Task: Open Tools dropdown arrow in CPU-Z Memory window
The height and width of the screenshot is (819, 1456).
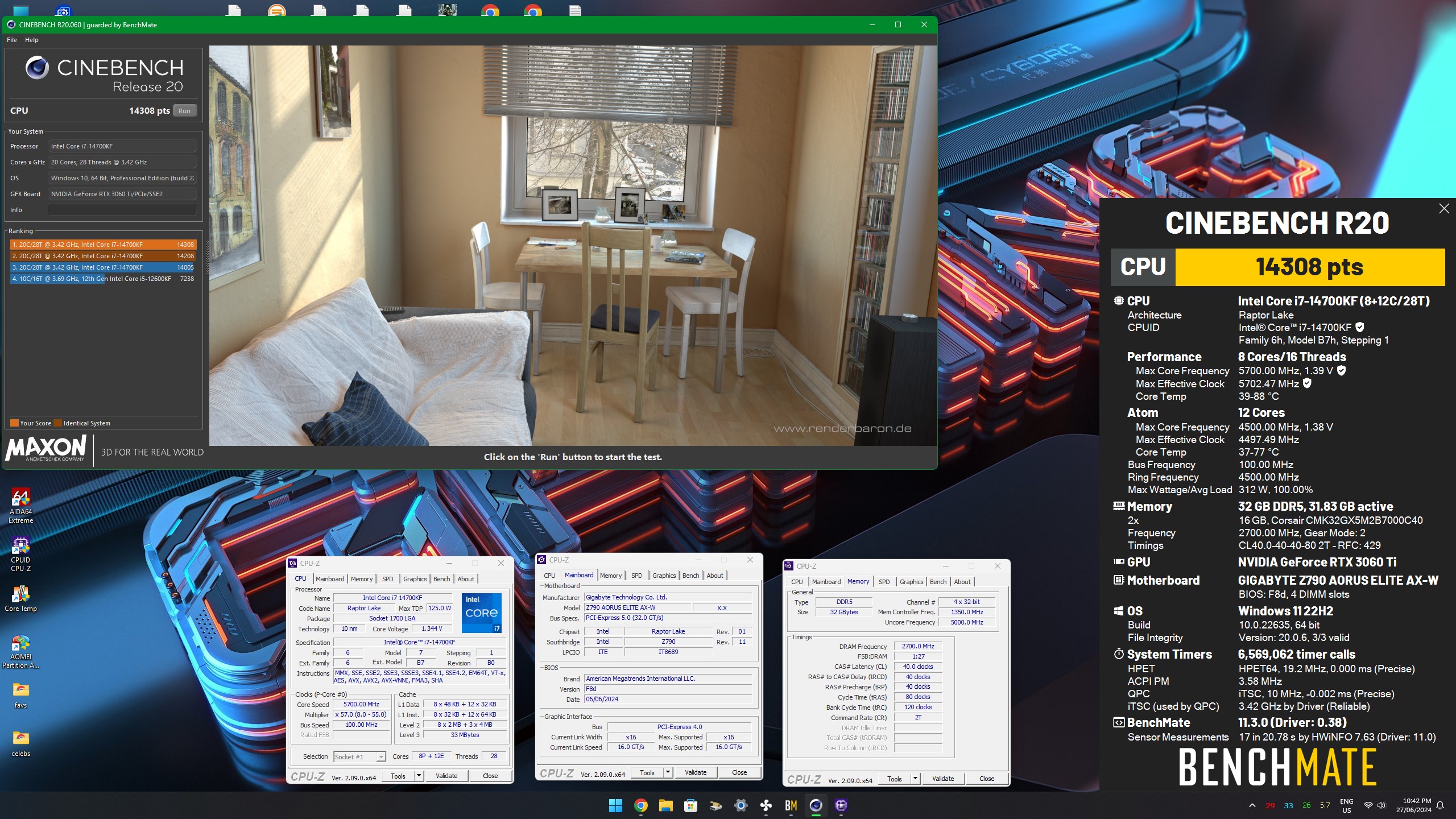Action: pos(915,779)
